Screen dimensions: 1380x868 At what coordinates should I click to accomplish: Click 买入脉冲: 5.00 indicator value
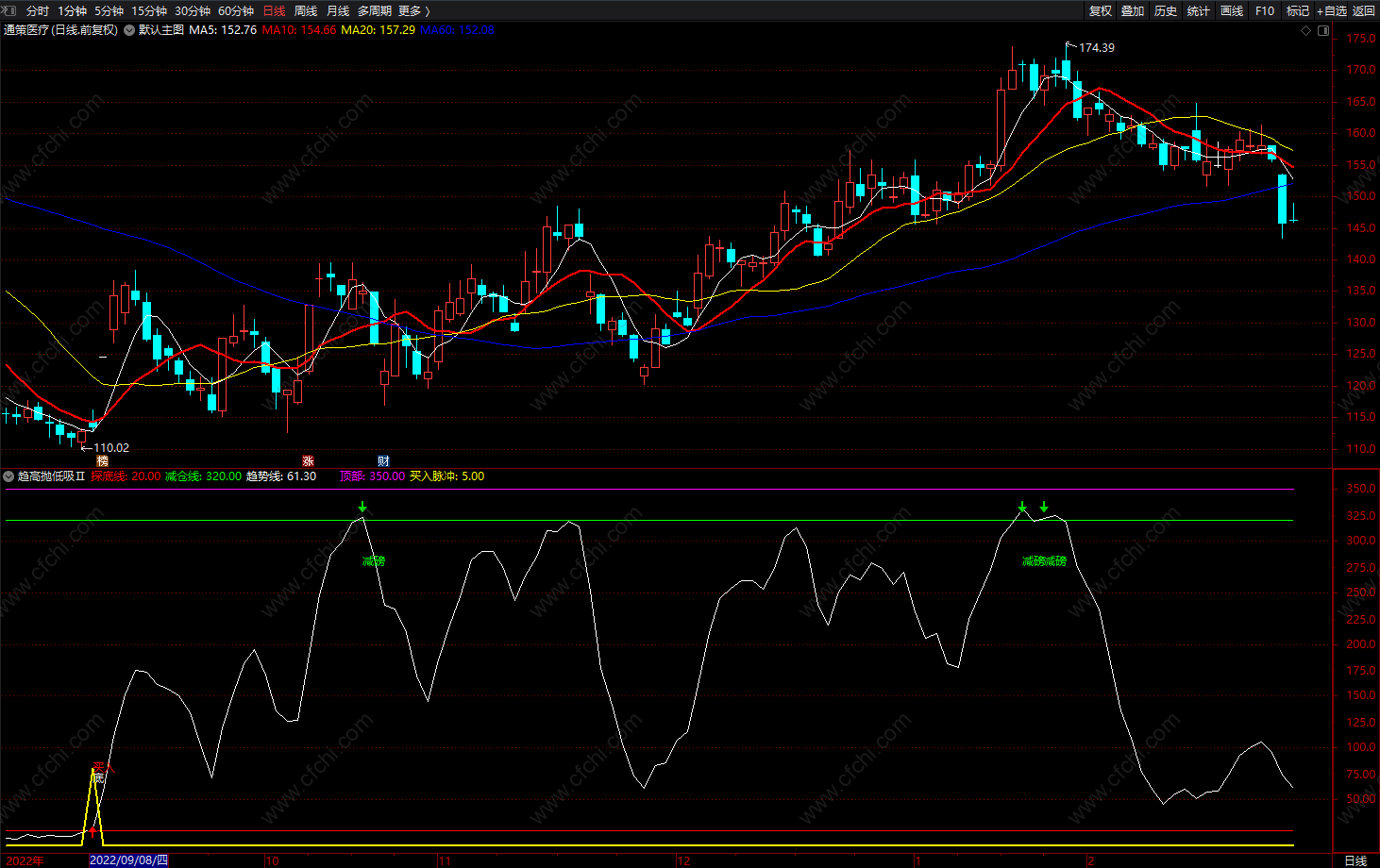pos(446,476)
